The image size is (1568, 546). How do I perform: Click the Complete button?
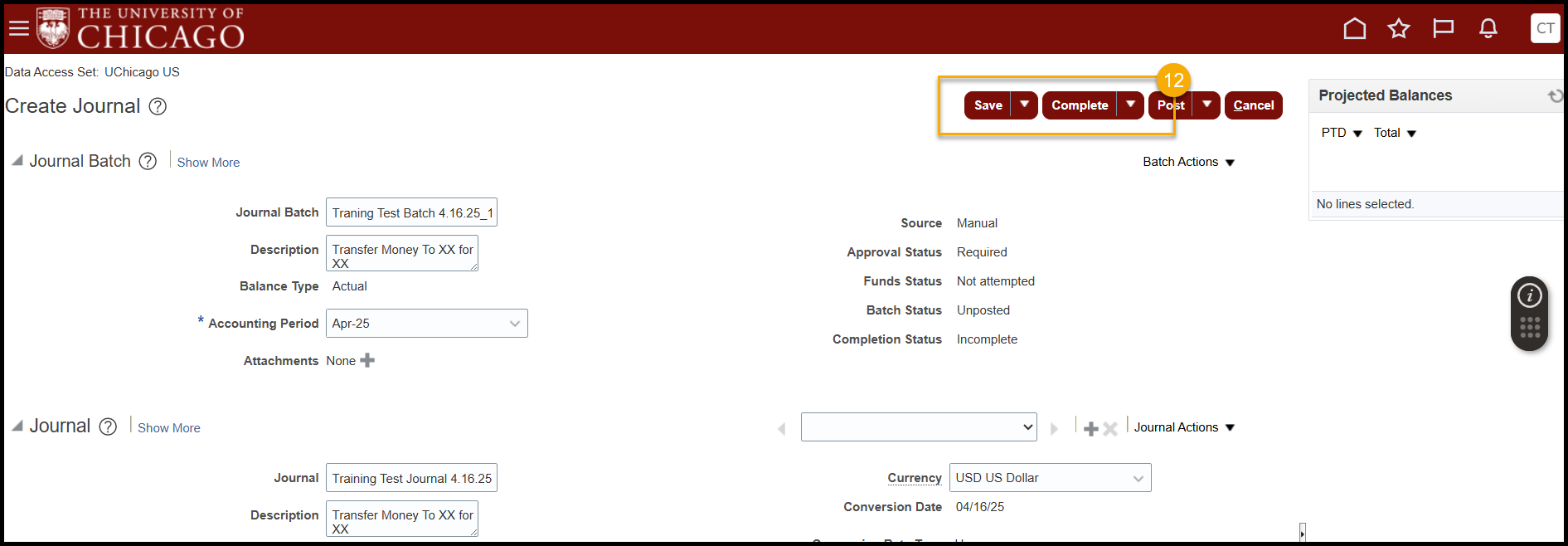tap(1079, 105)
